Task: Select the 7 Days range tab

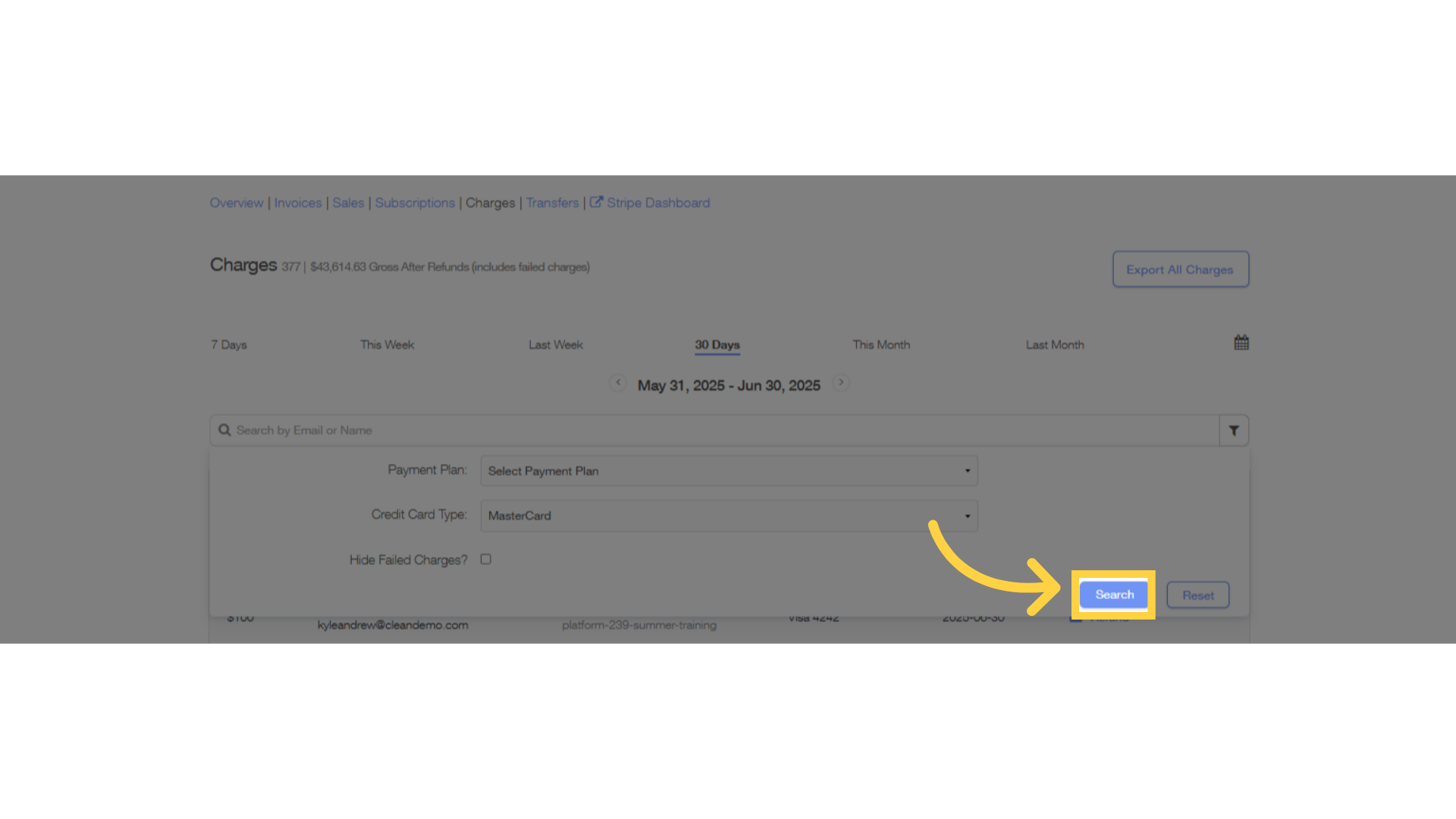Action: pyautogui.click(x=229, y=345)
